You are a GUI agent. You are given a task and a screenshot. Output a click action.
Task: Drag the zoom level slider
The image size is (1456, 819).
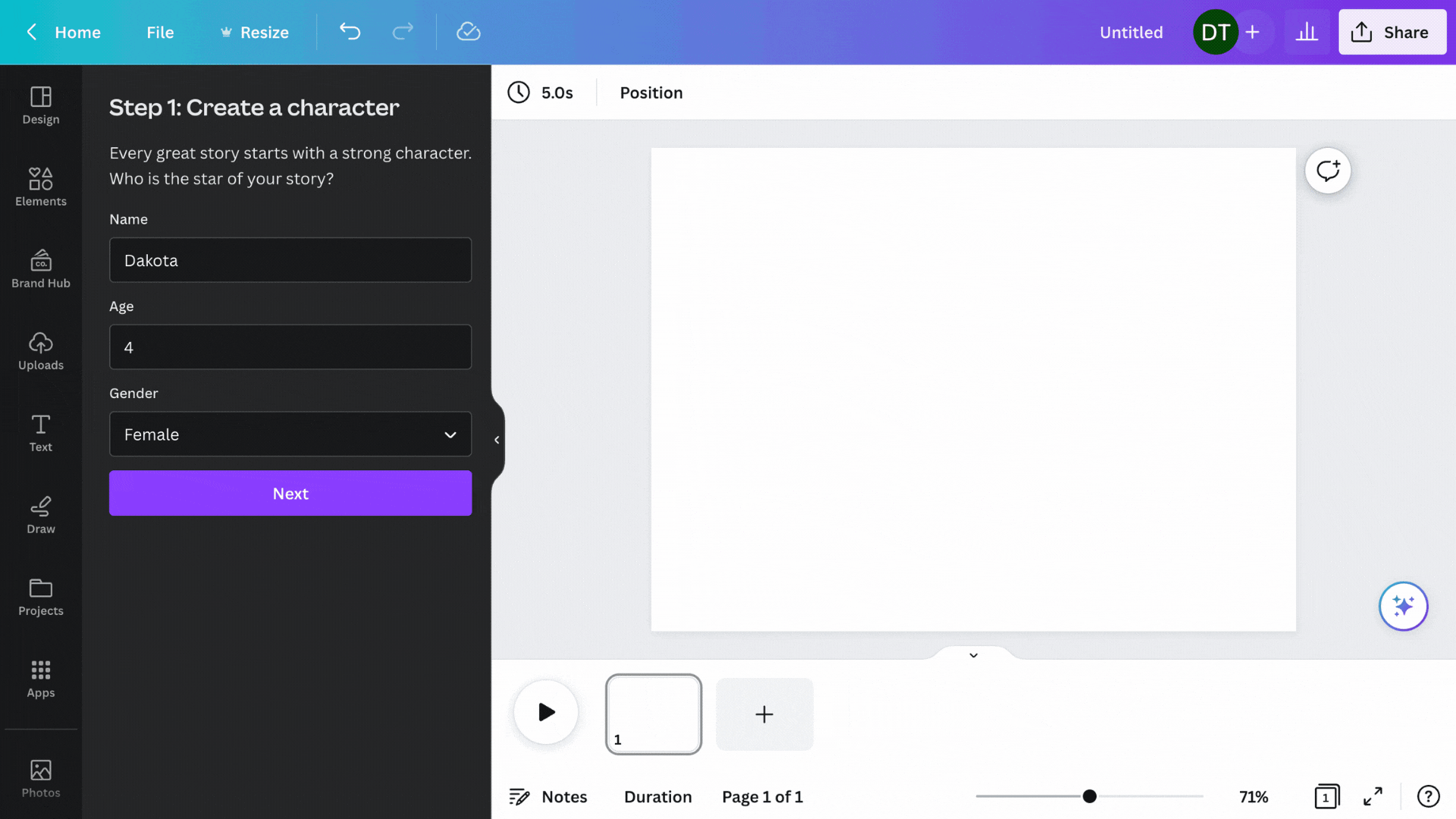pyautogui.click(x=1090, y=797)
